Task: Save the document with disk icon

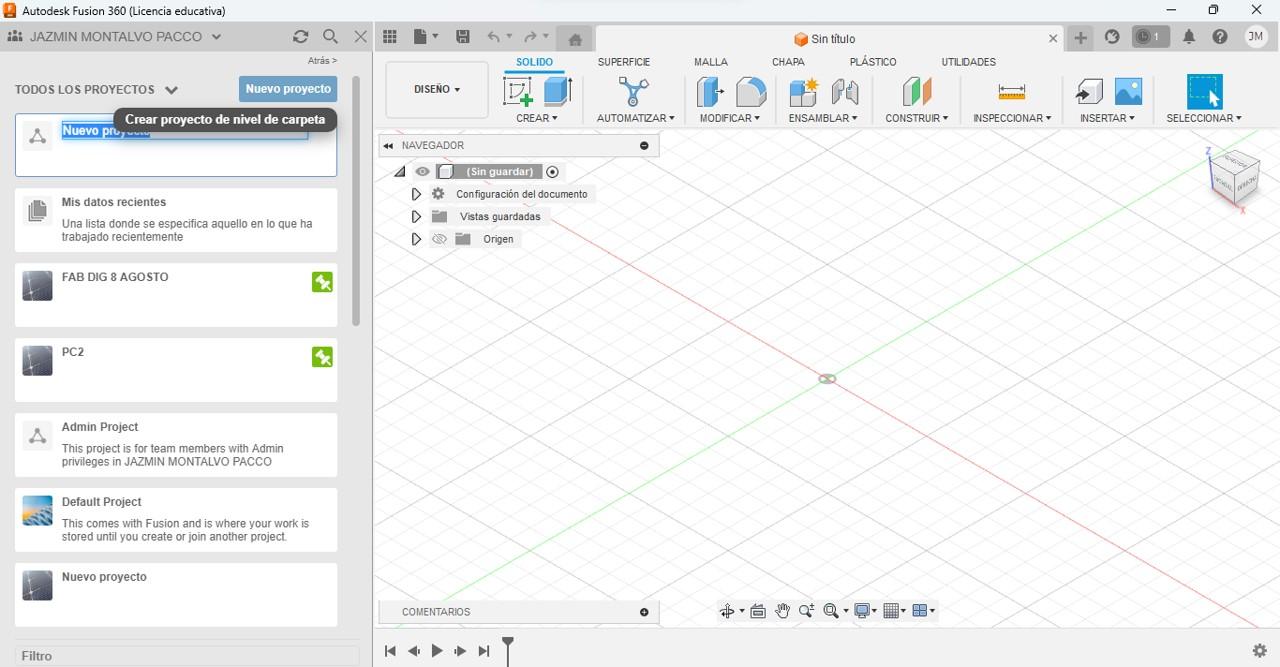Action: (x=463, y=37)
